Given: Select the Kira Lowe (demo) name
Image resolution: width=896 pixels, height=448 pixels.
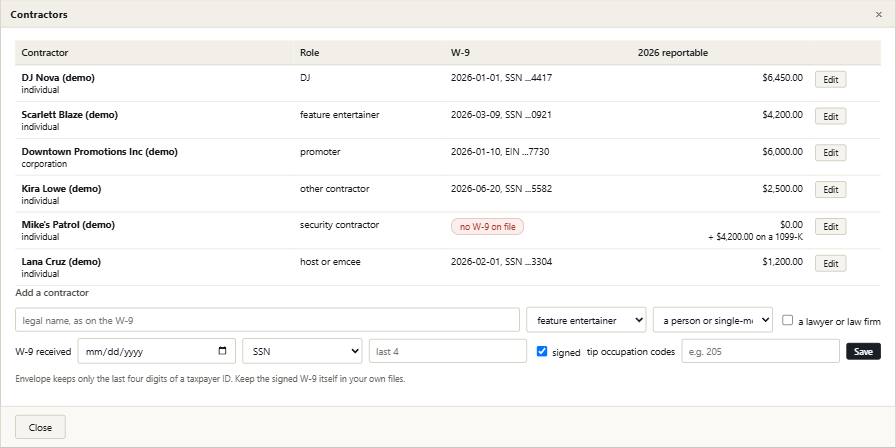Looking at the screenshot, I should click(x=61, y=188).
